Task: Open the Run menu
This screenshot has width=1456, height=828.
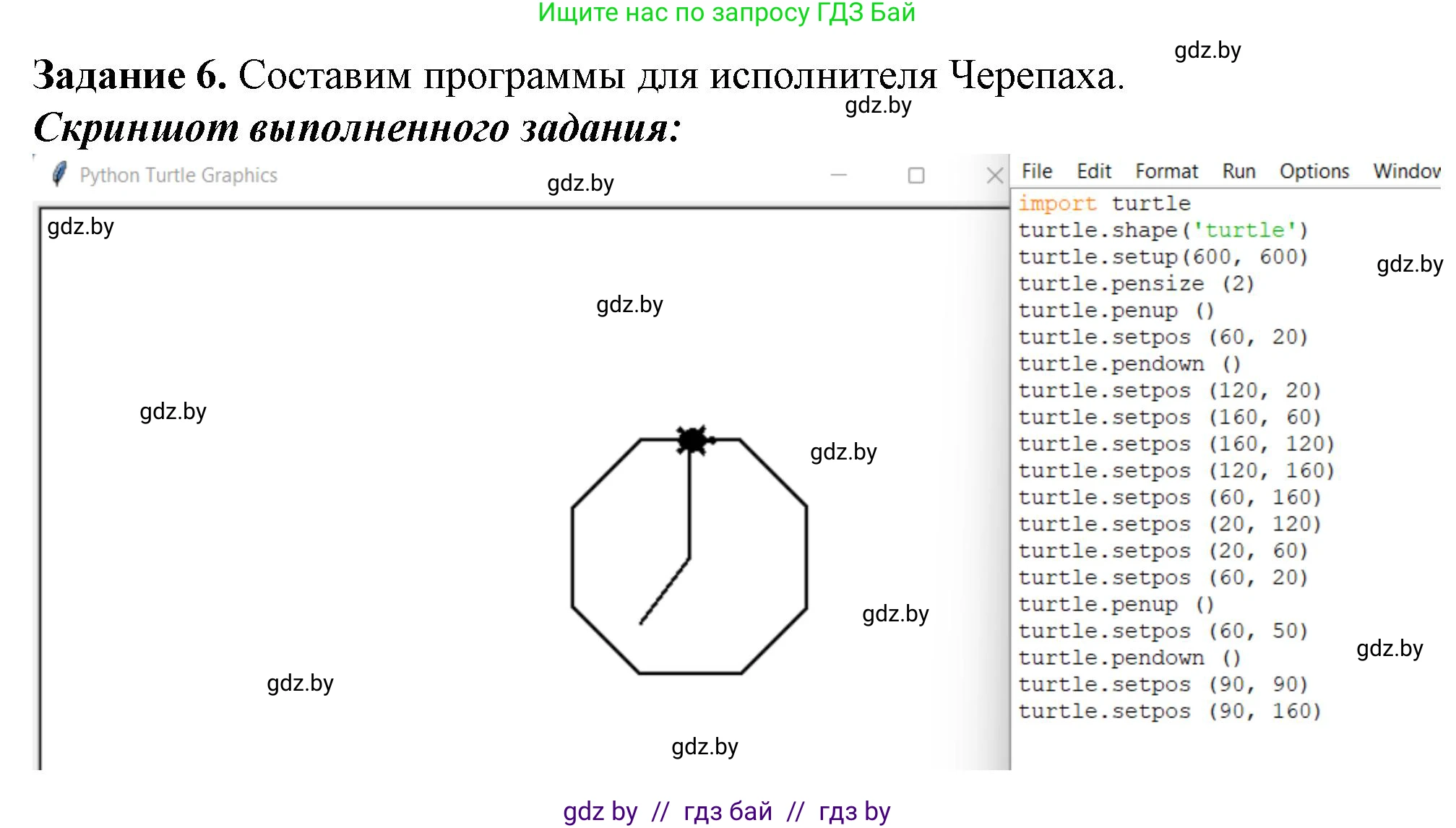Action: coord(1239,171)
